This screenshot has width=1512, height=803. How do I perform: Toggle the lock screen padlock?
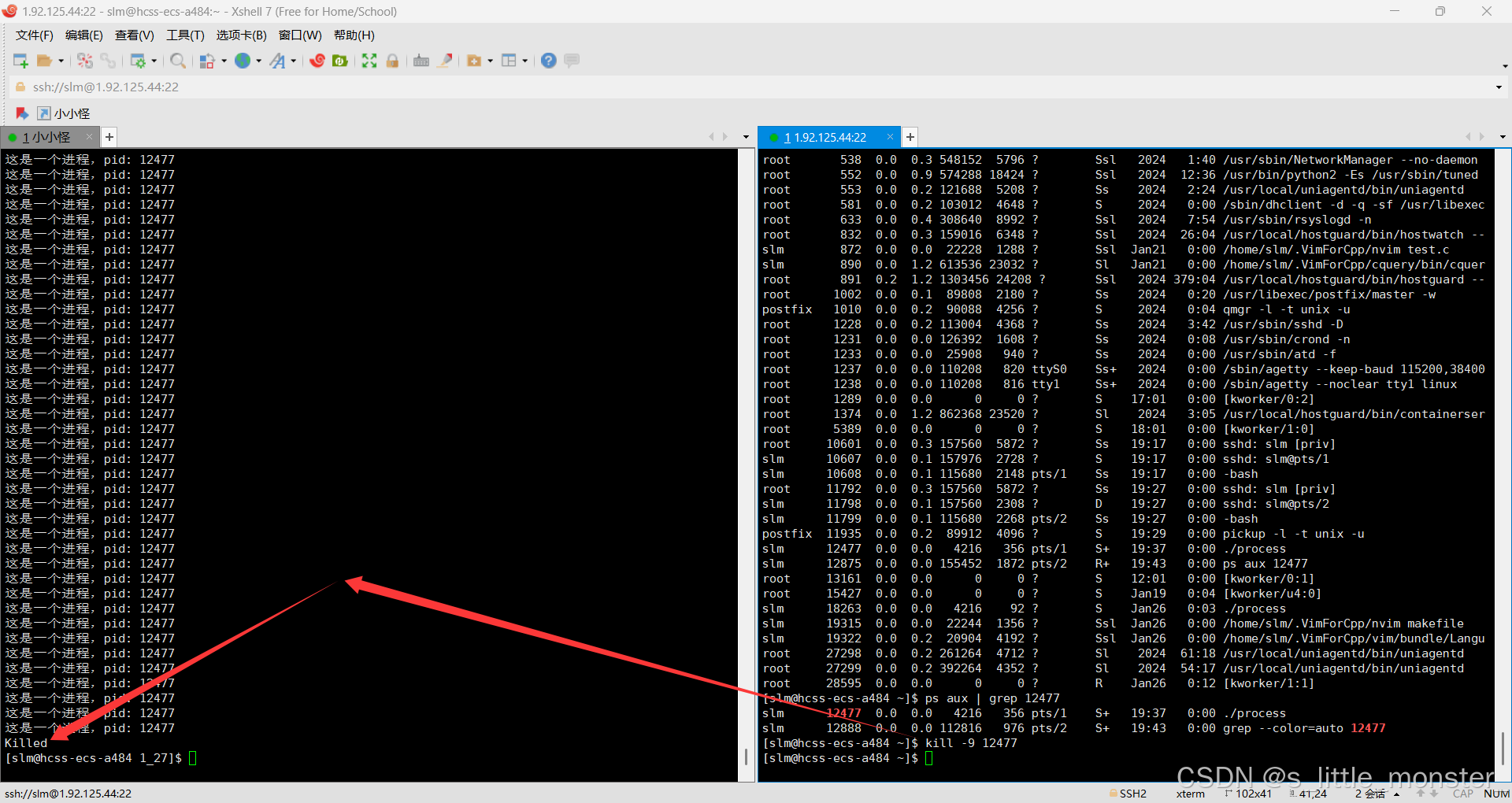(392, 61)
